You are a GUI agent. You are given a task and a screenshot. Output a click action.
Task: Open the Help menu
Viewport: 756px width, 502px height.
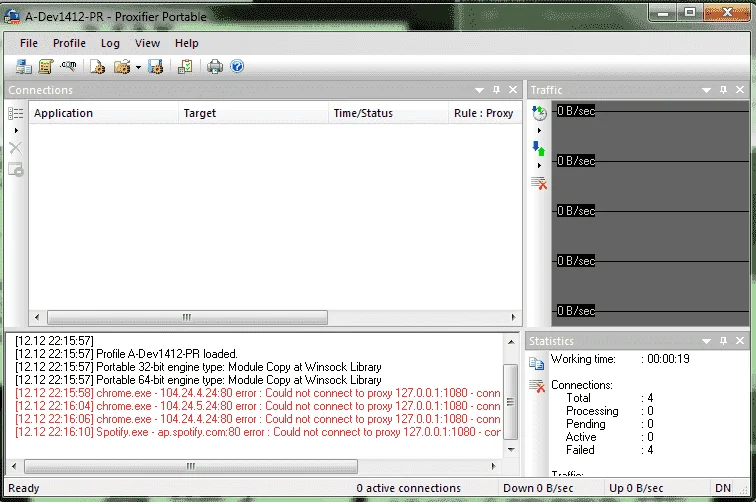[187, 43]
